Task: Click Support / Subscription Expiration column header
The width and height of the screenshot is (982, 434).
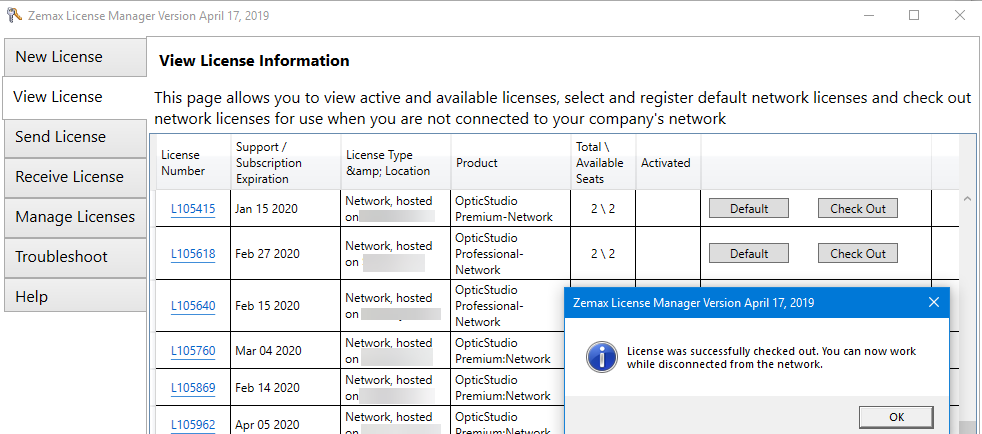Action: [x=286, y=163]
